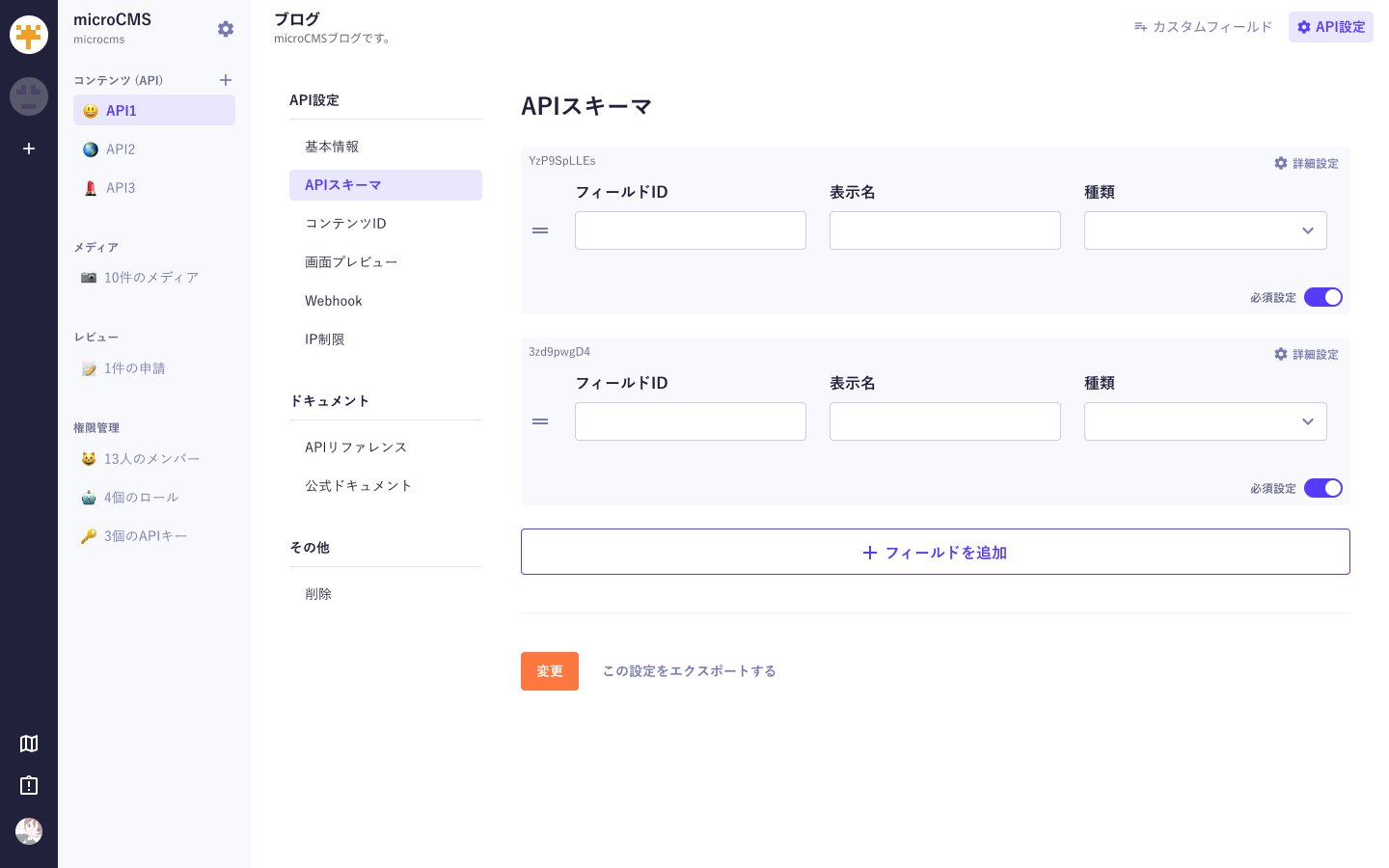Screen dimensions: 1389x868
Task: Expand 種類 dropdown in first field
Action: pos(1205,231)
